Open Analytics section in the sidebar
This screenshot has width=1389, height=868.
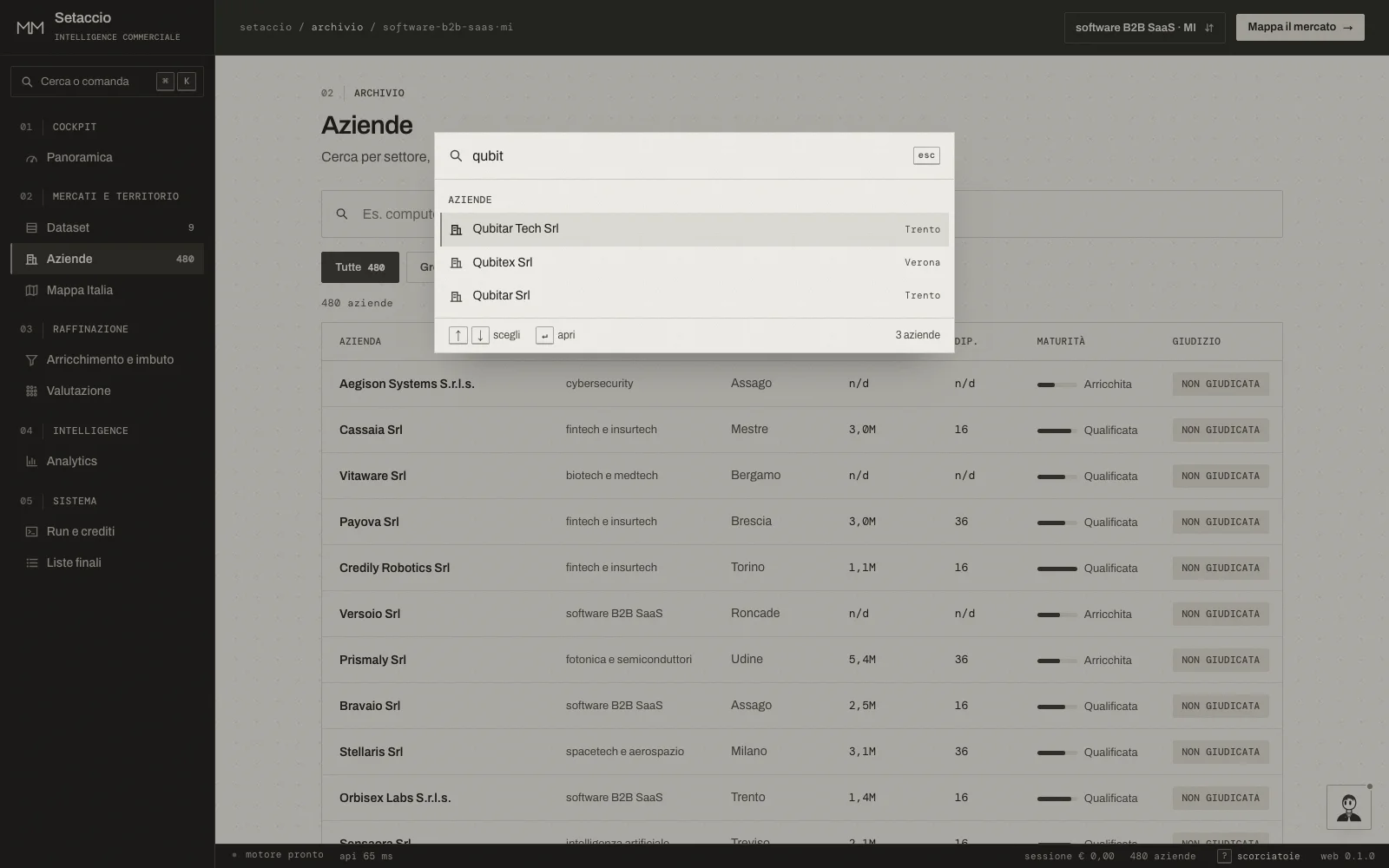pyautogui.click(x=107, y=462)
